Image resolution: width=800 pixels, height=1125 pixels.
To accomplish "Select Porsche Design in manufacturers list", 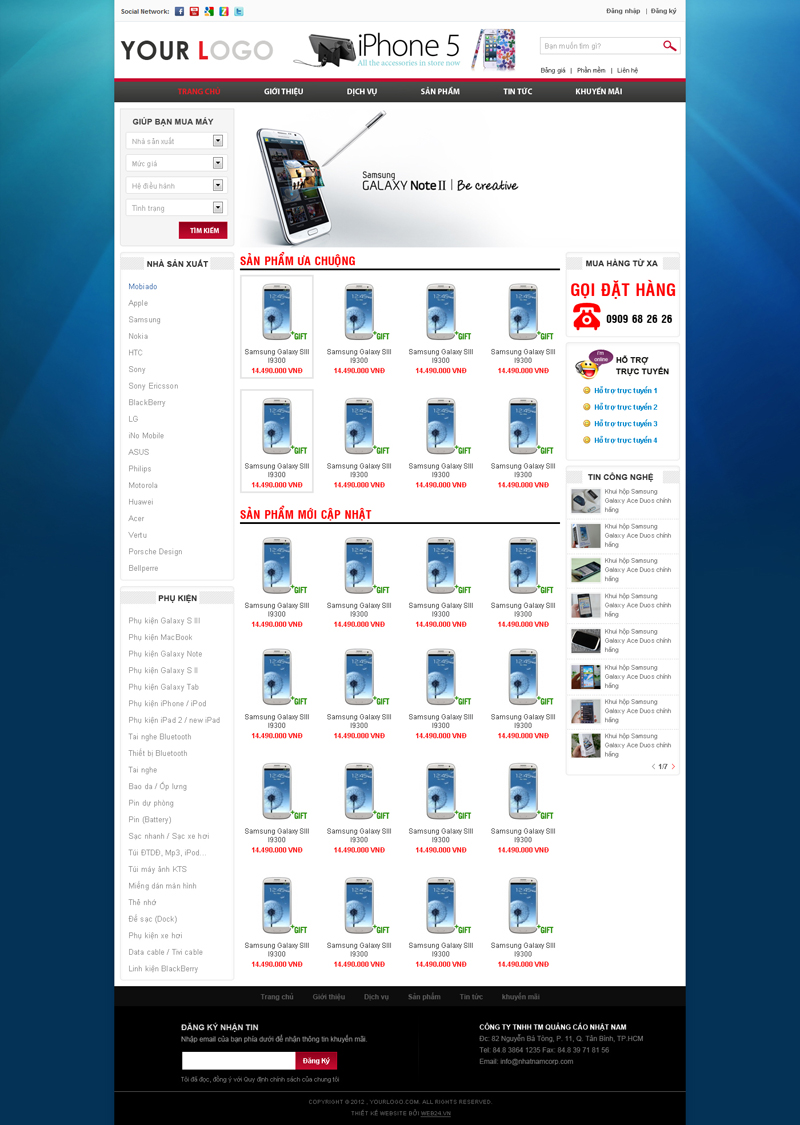I will 155,552.
